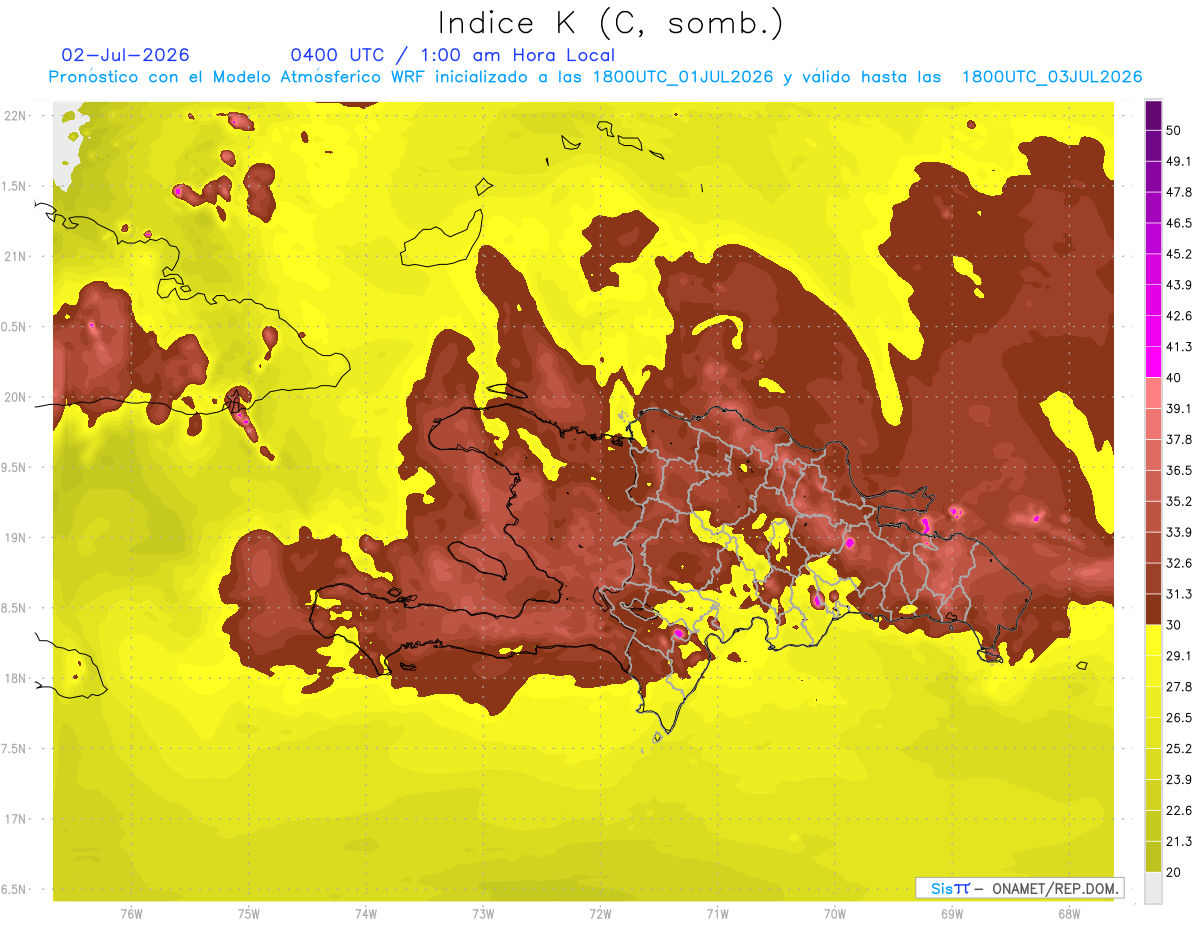This screenshot has height=927, width=1200.
Task: Pick the dark brown legend band between 30 and 31.3
Action: [x=1153, y=610]
